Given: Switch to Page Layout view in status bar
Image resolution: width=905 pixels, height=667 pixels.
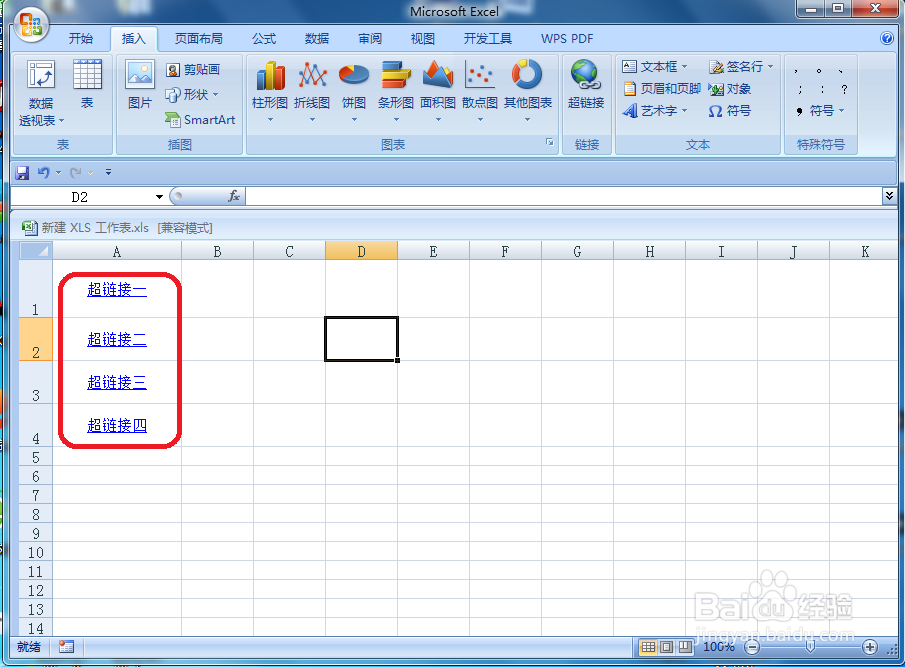Looking at the screenshot, I should 667,647.
